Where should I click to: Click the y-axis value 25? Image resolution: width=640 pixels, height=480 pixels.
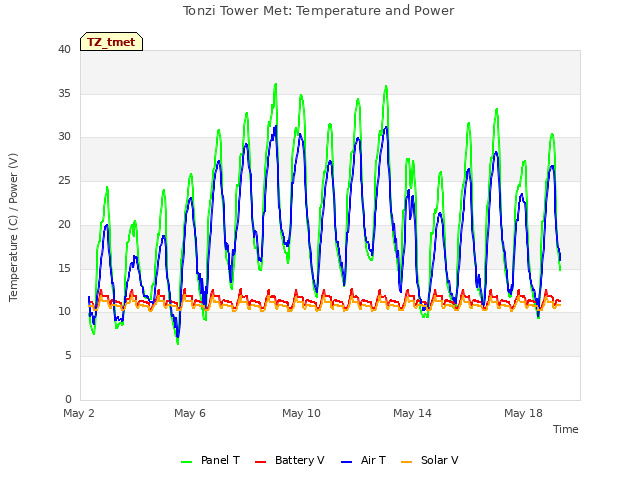[64, 180]
